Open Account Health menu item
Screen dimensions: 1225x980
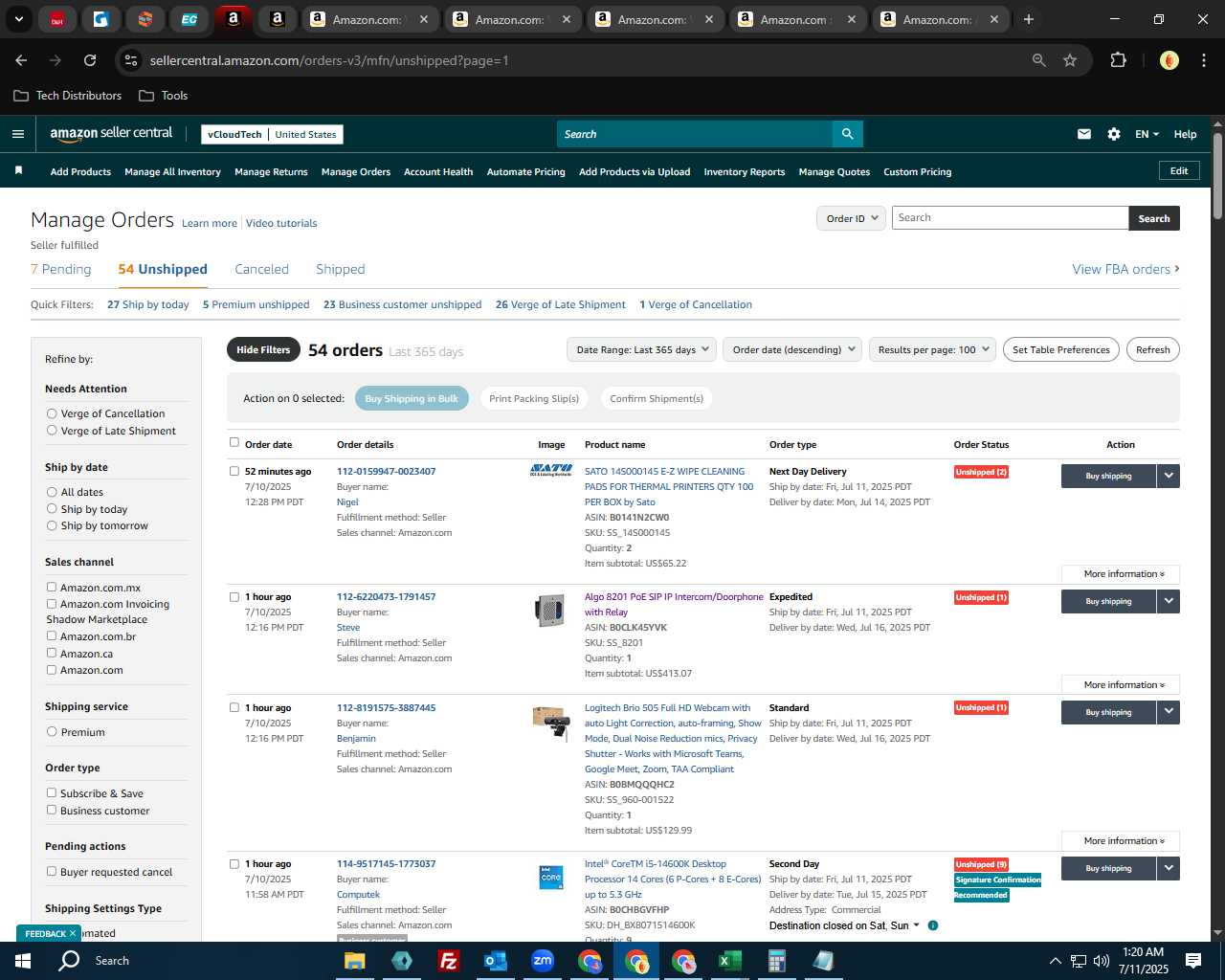pyautogui.click(x=438, y=172)
